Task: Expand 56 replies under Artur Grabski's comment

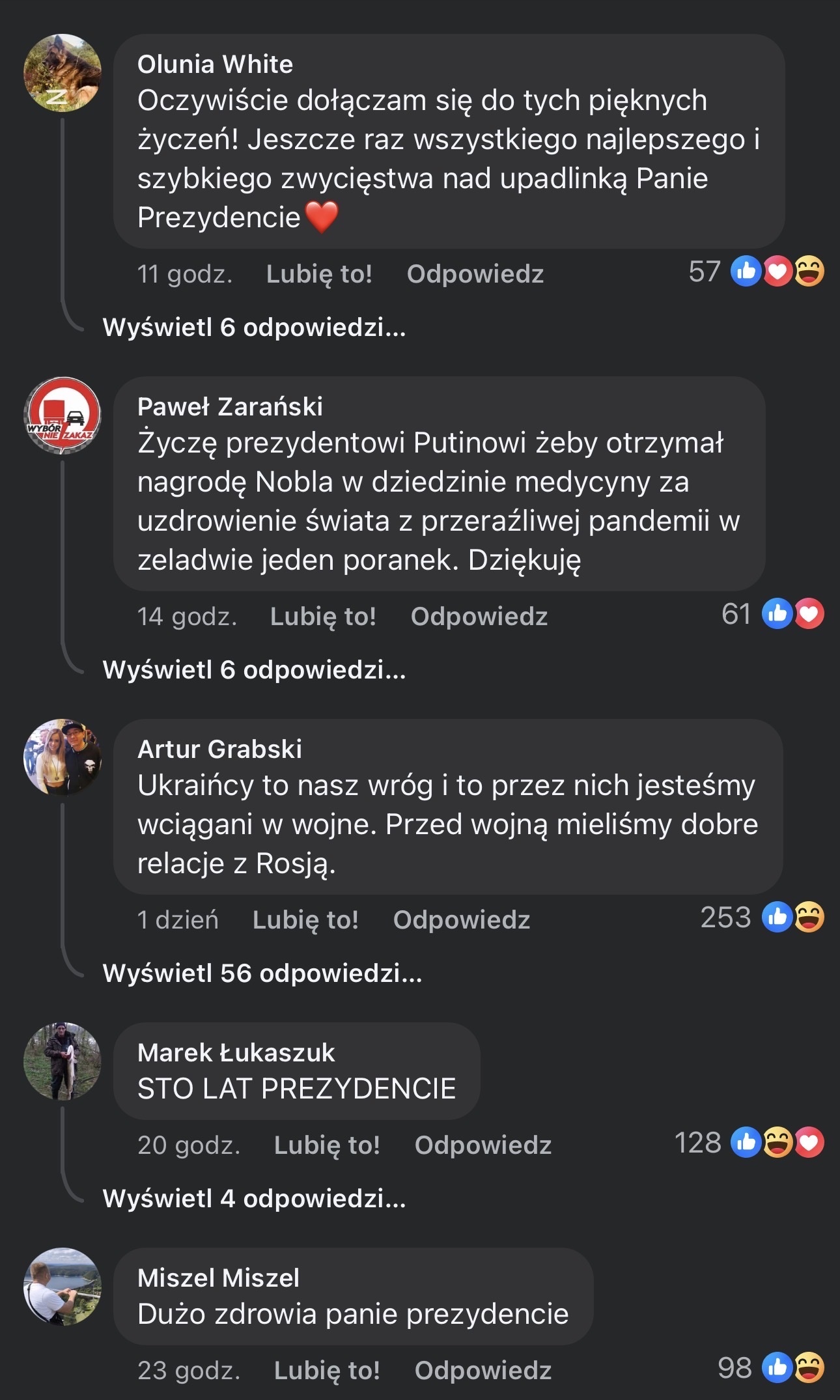Action: [262, 973]
